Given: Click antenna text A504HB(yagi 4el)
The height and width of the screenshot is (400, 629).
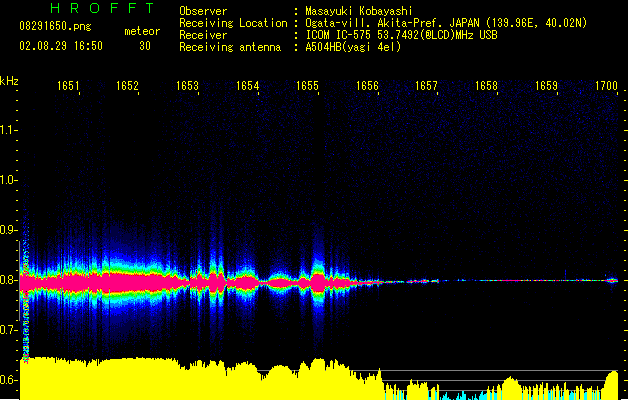Looking at the screenshot, I should [353, 47].
